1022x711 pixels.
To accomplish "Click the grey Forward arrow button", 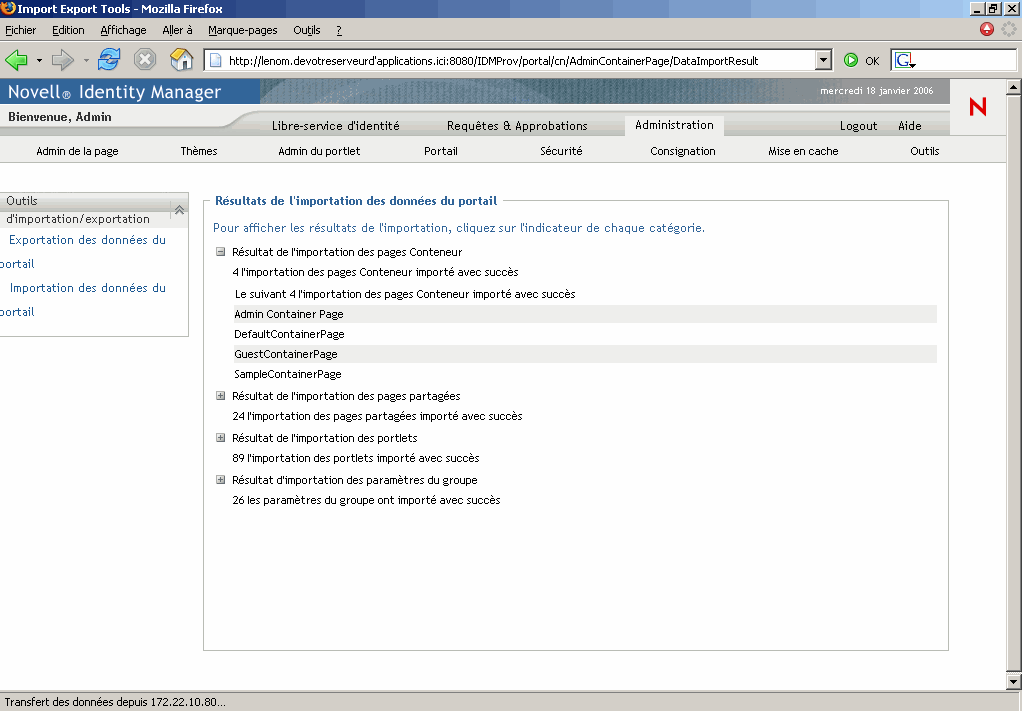I will 63,61.
